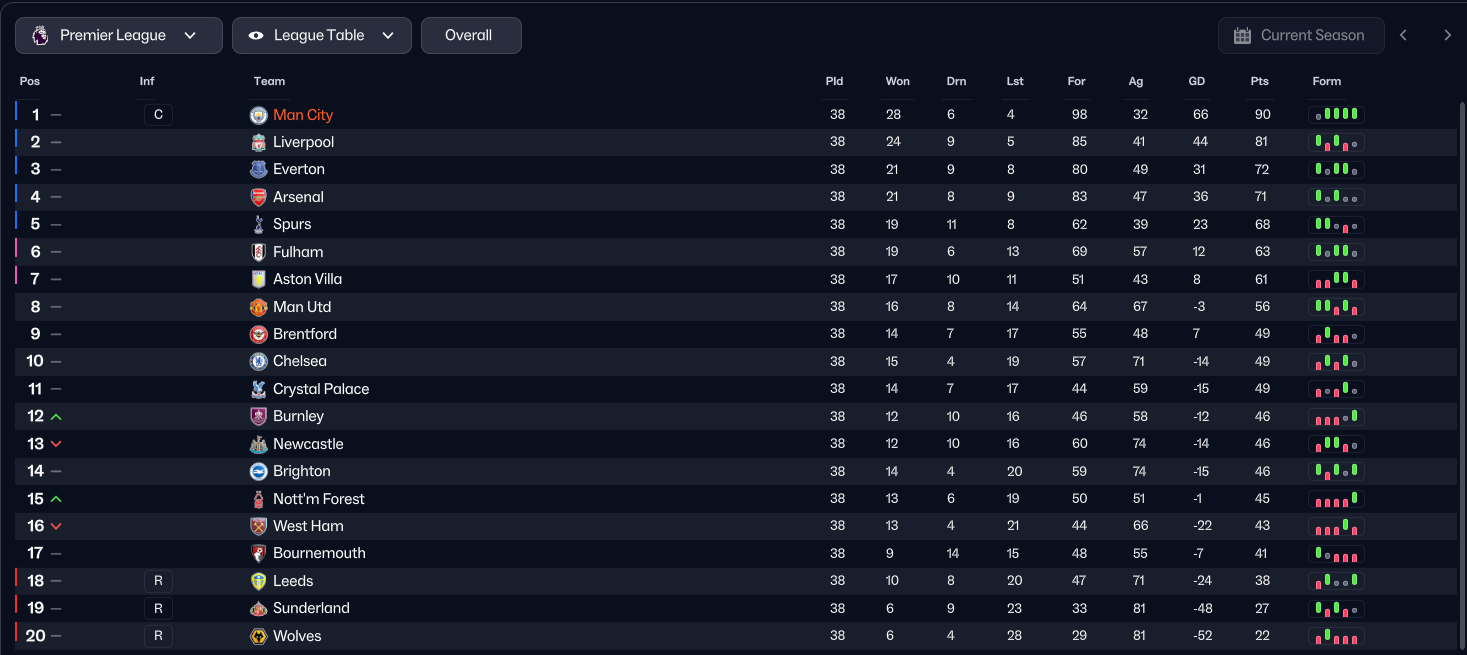Click the Man Utd badge icon
This screenshot has height=655, width=1467.
(x=259, y=307)
